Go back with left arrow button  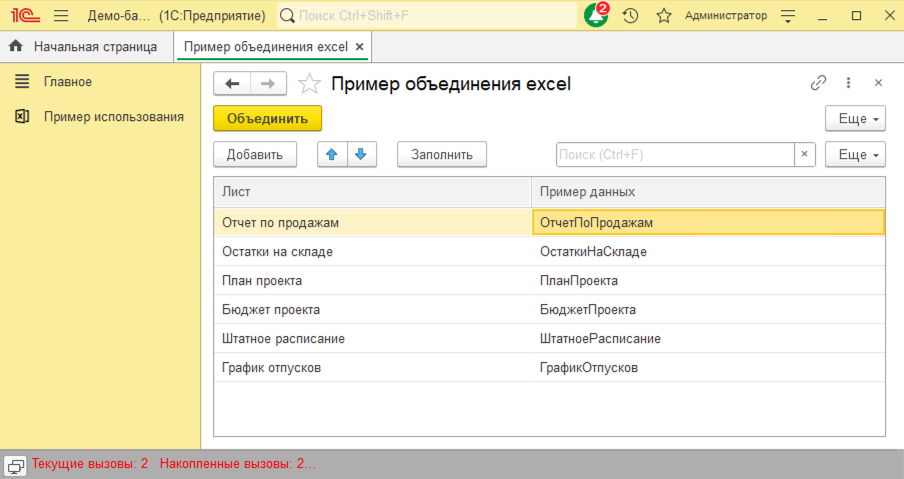tap(232, 84)
